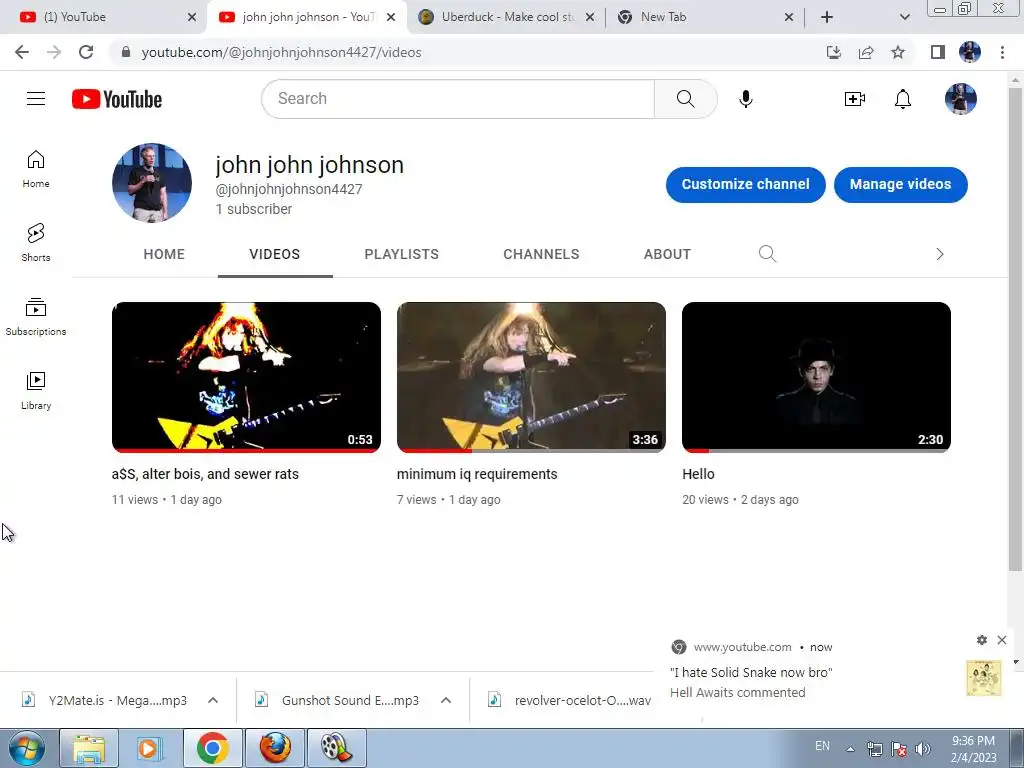Show hidden system tray icons arrow

tap(850, 749)
